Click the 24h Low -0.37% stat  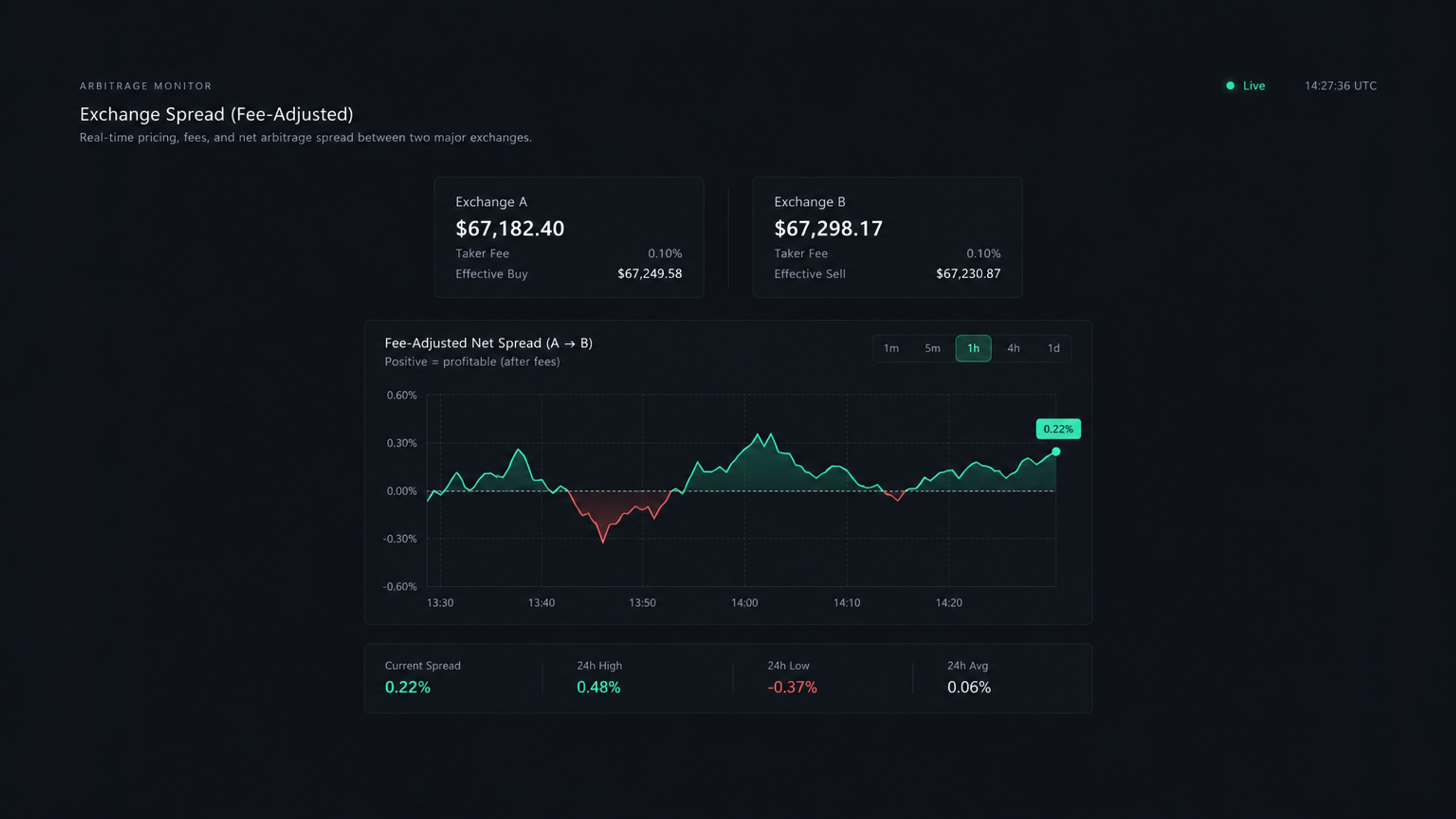[792, 687]
